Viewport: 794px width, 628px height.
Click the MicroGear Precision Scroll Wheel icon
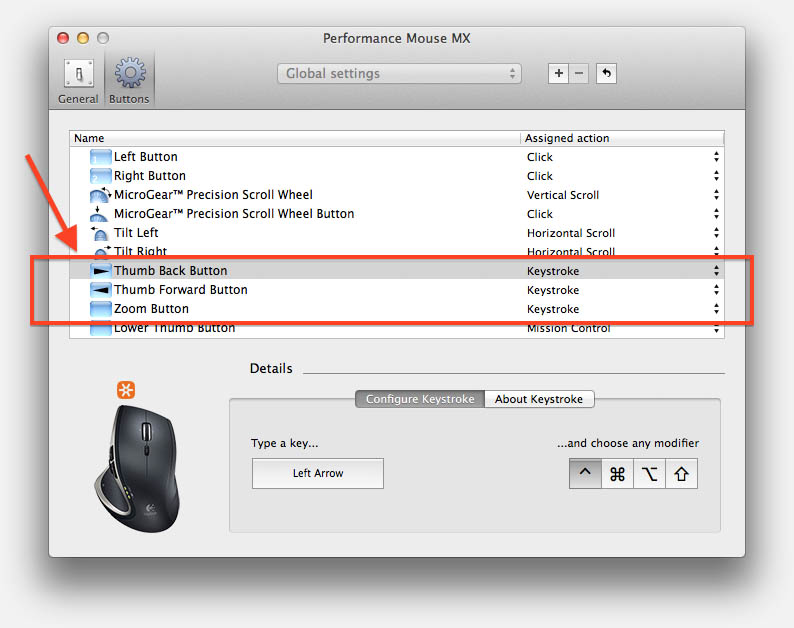pos(100,195)
